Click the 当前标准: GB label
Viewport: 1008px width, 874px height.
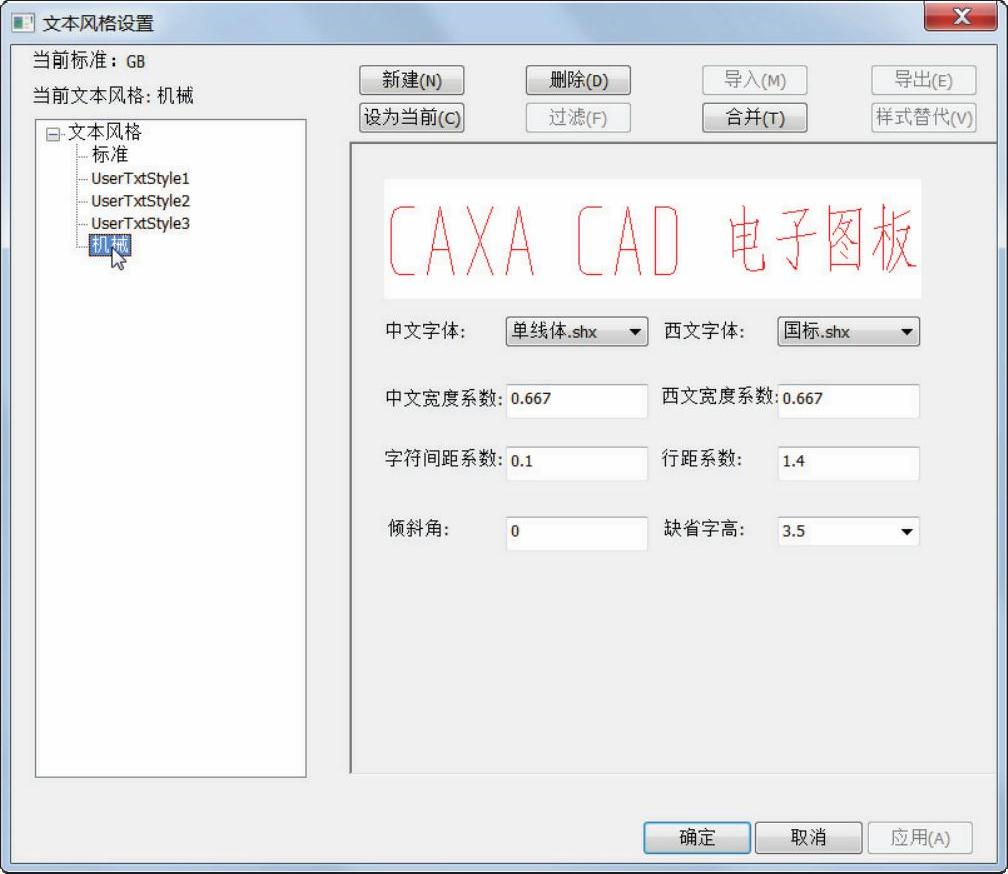[89, 61]
